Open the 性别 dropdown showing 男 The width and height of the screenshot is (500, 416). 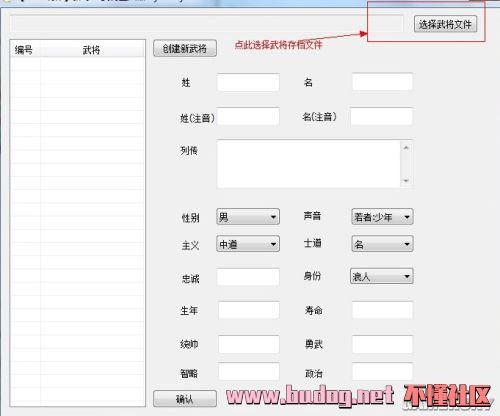(x=248, y=217)
